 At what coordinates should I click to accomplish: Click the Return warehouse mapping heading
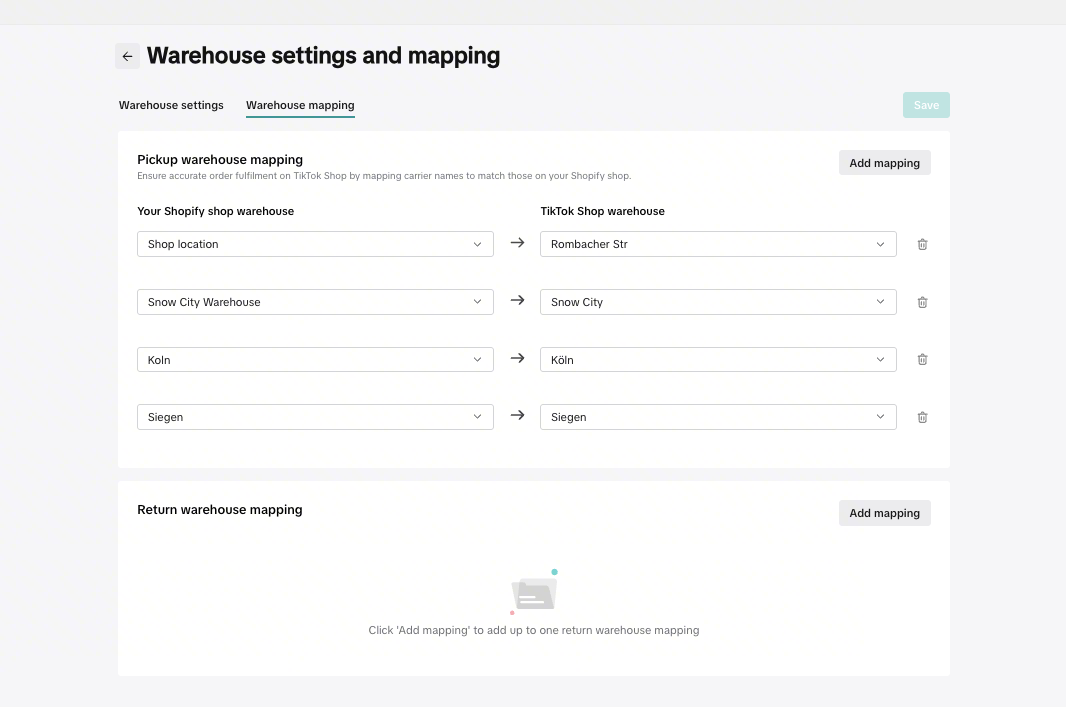(220, 510)
